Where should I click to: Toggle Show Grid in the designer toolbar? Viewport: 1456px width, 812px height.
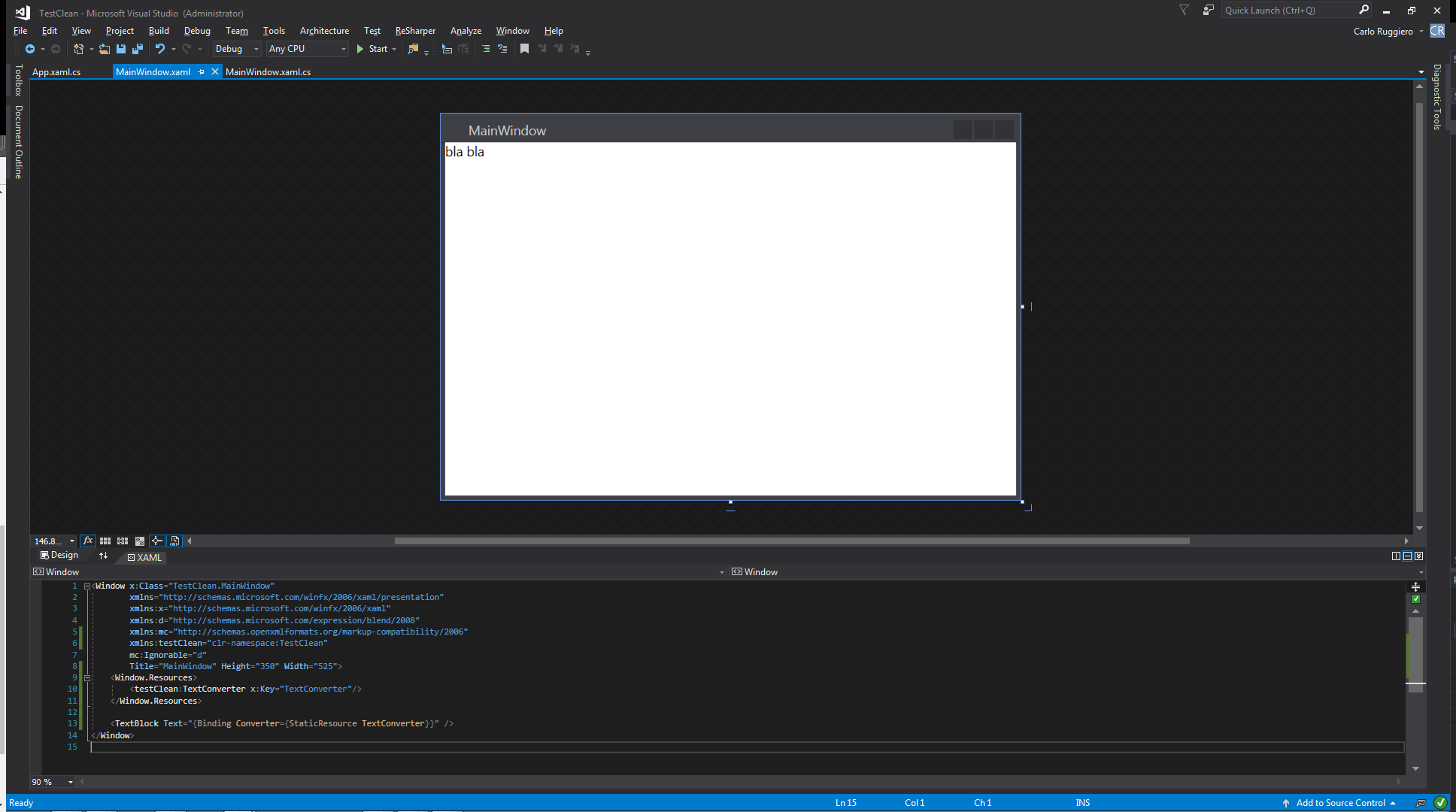pyautogui.click(x=105, y=541)
